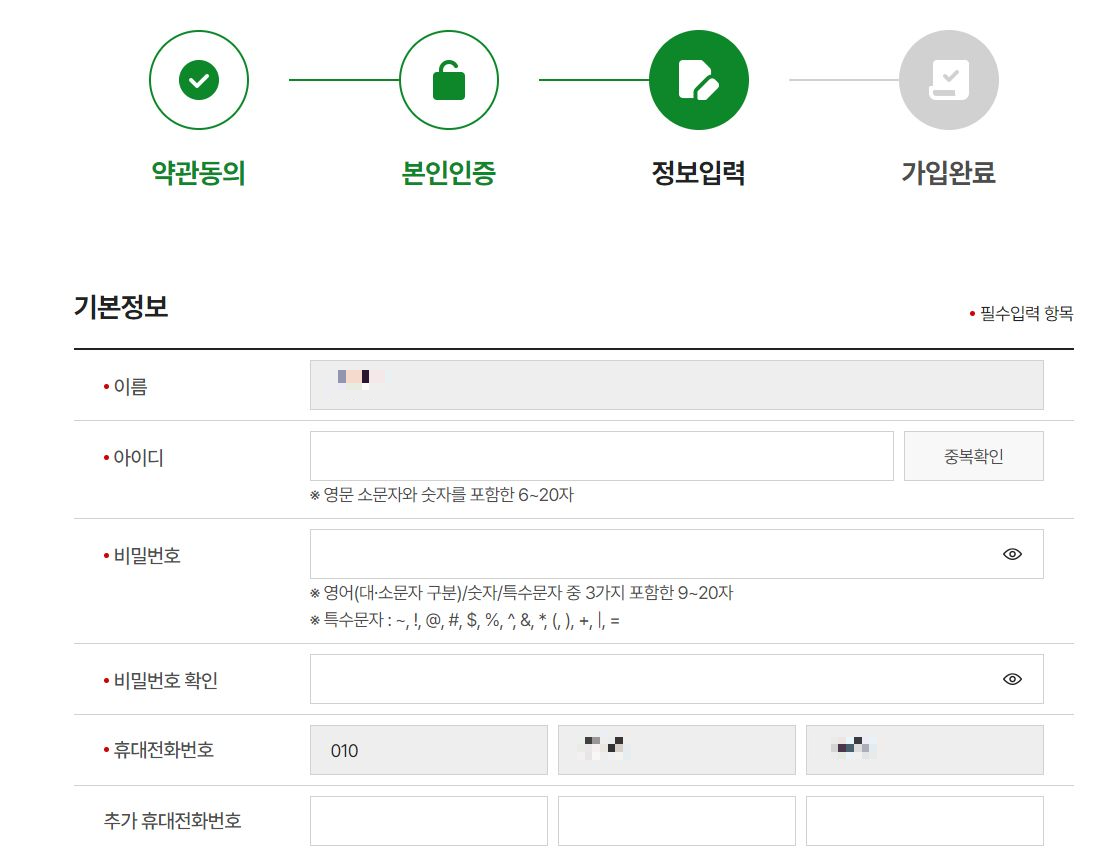Screen dimensions: 1120x852
Task: Click the 약관동의 green checkmark icon
Action: pos(198,80)
